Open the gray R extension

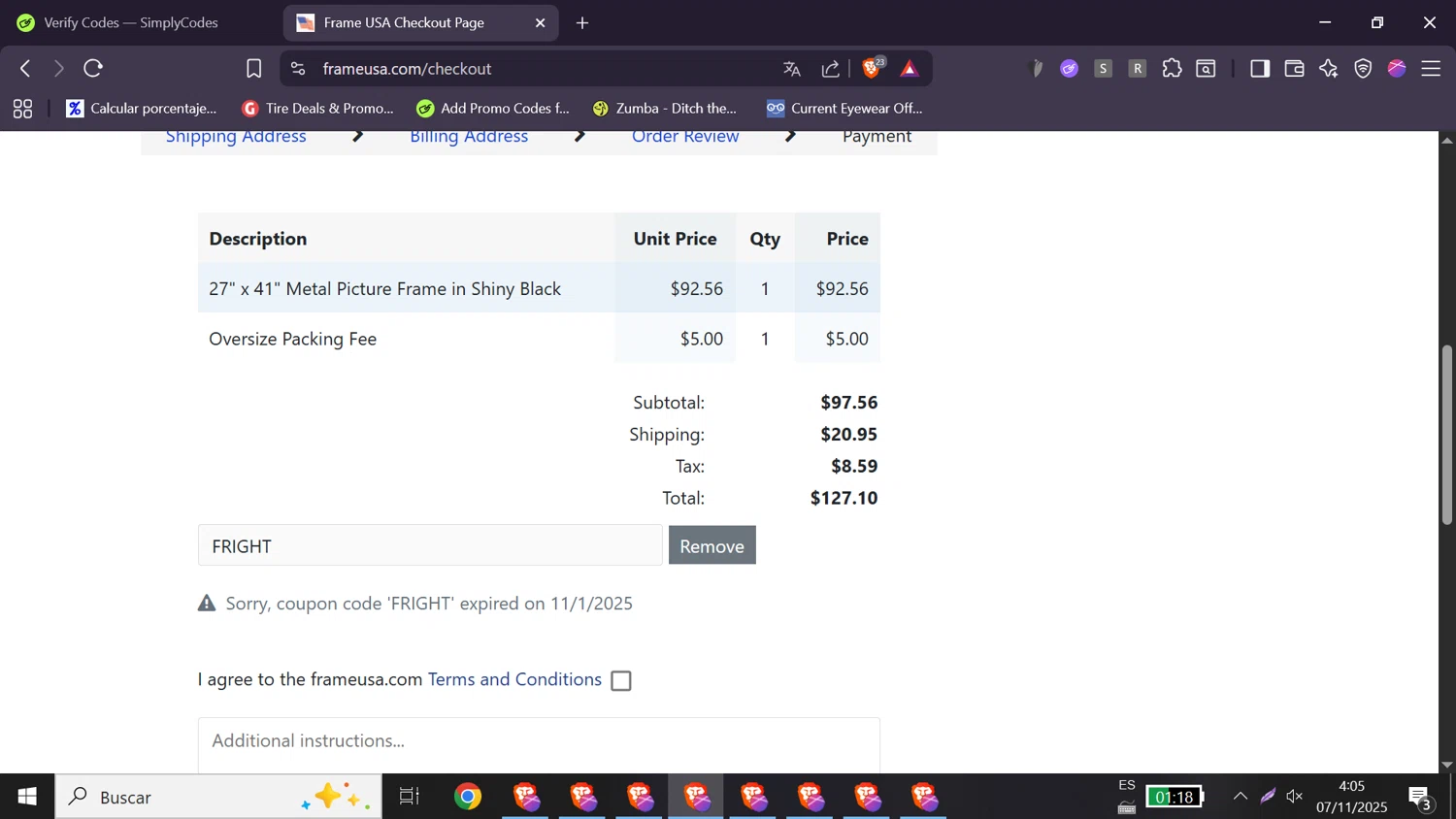[x=1138, y=68]
